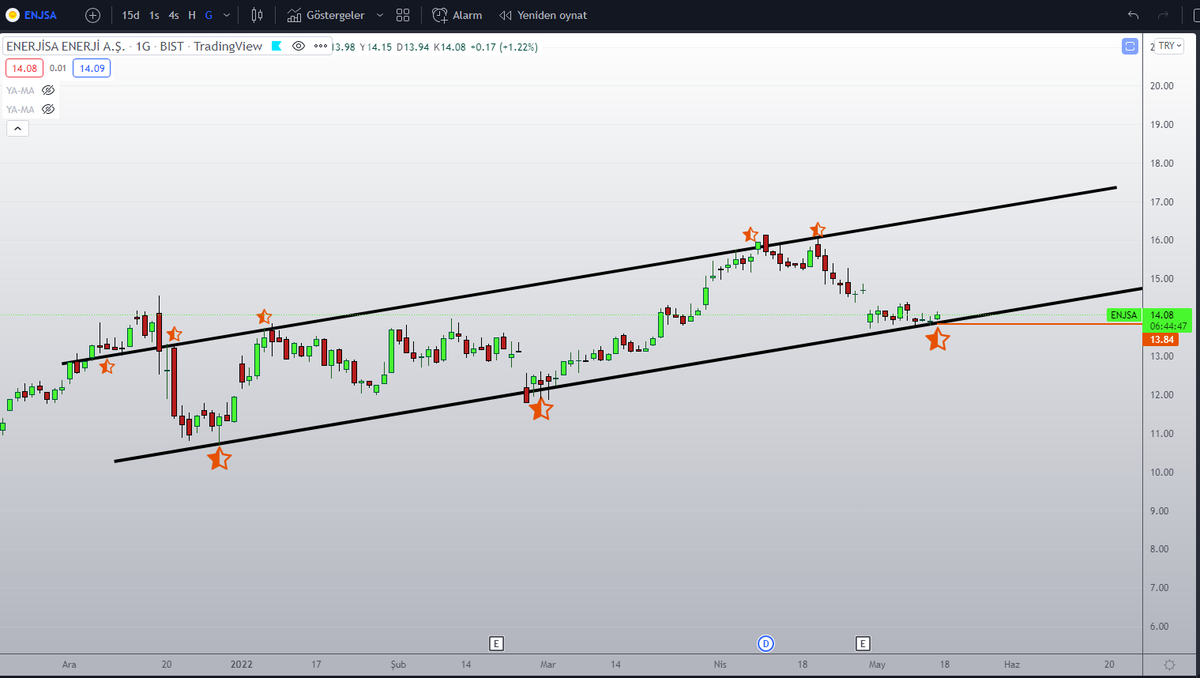Start Yeniden oynat bar replay
This screenshot has height=678, width=1200.
point(543,15)
